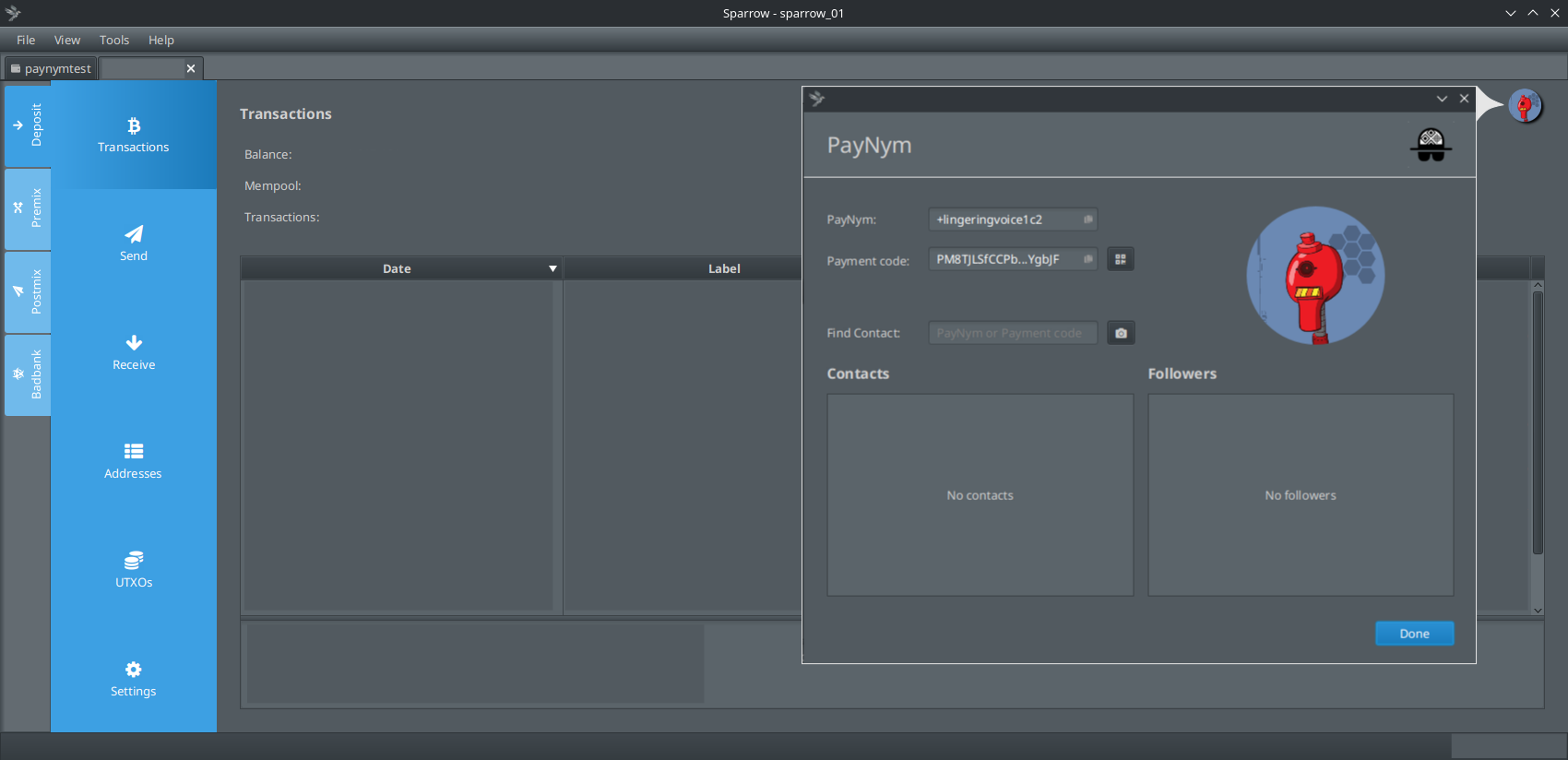Screen dimensions: 1568x760
Task: Click the transactions table vertical scrollbar
Action: (1538, 424)
